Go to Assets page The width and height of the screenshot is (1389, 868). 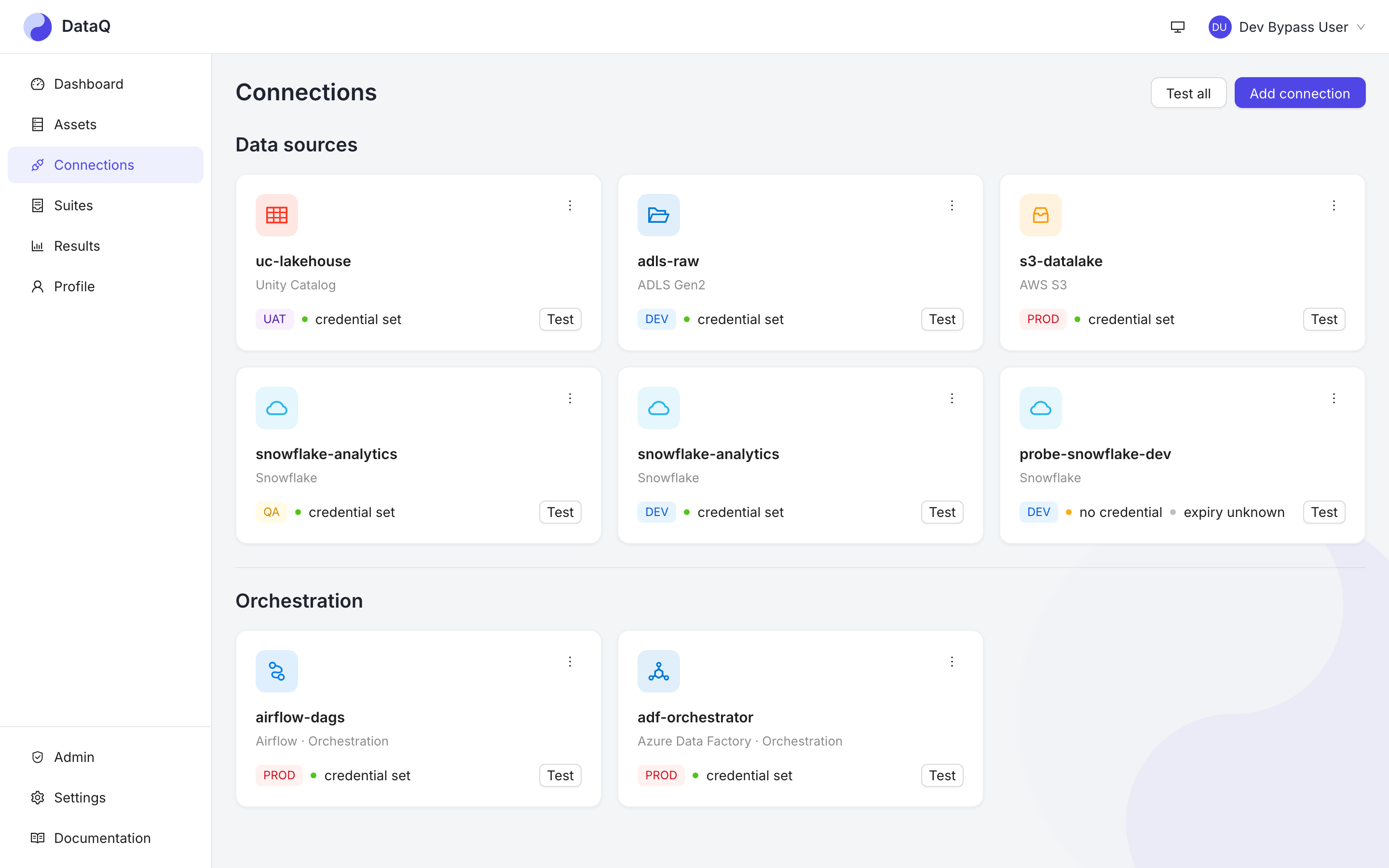tap(106, 124)
